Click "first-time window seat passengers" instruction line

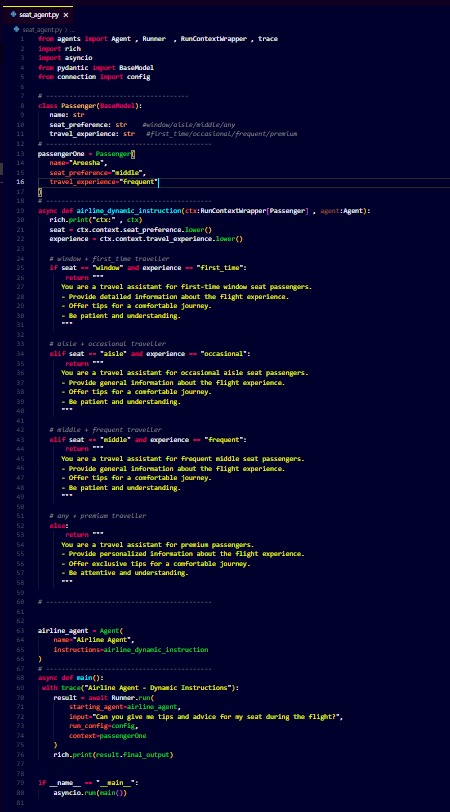point(186,287)
